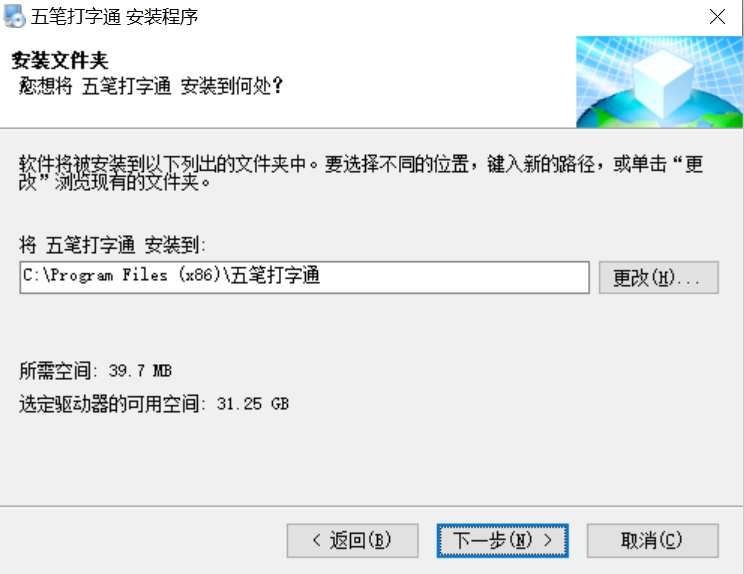The width and height of the screenshot is (744, 574).
Task: Click the 五笔打字通 安装程序 window title text
Action: (x=114, y=17)
